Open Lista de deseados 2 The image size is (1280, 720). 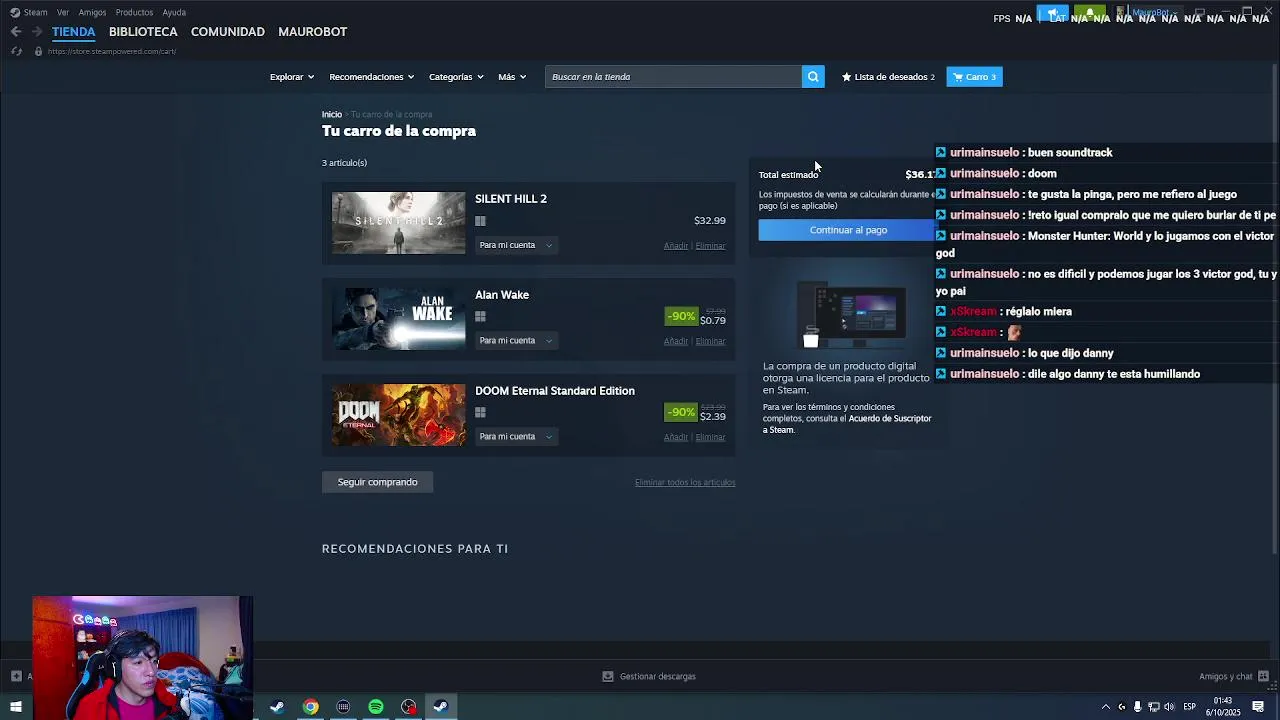point(888,77)
